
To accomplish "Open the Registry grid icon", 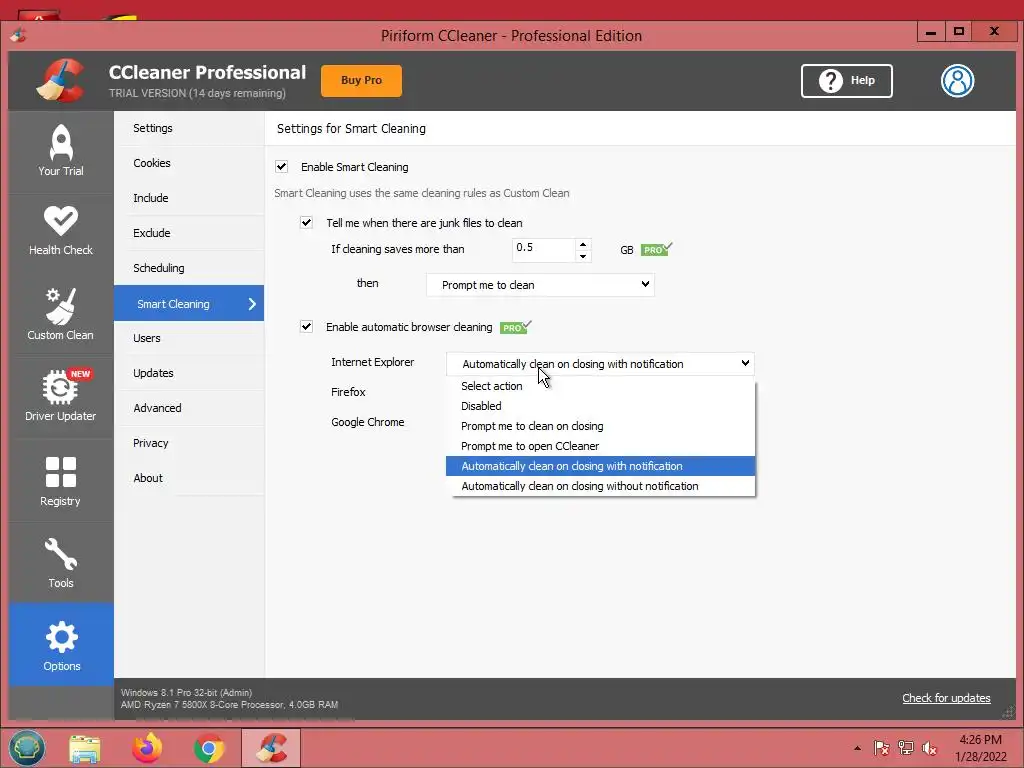I will click(x=61, y=472).
